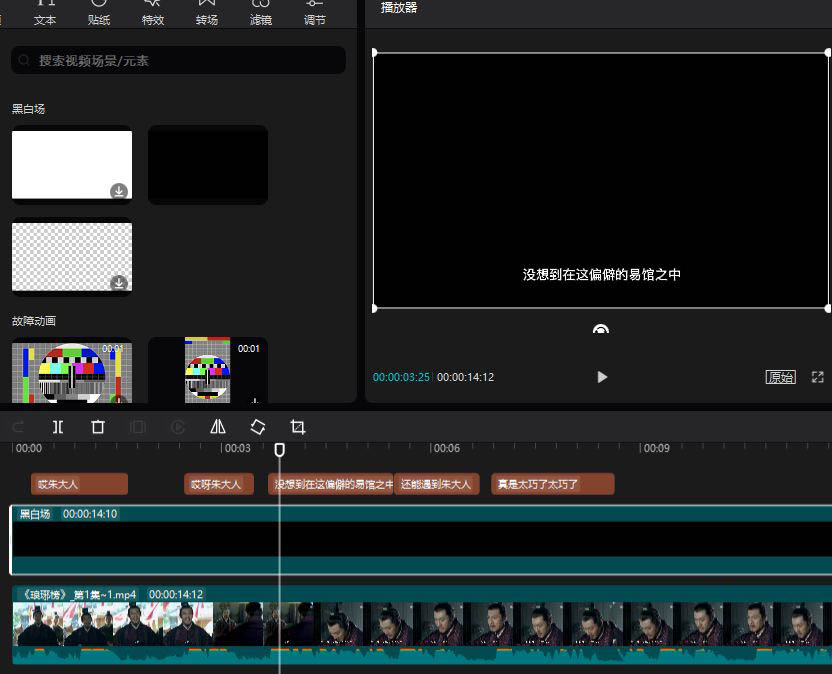The image size is (832, 674).
Task: Click the search 搜索视频场景/元素 input field
Action: pyautogui.click(x=178, y=60)
